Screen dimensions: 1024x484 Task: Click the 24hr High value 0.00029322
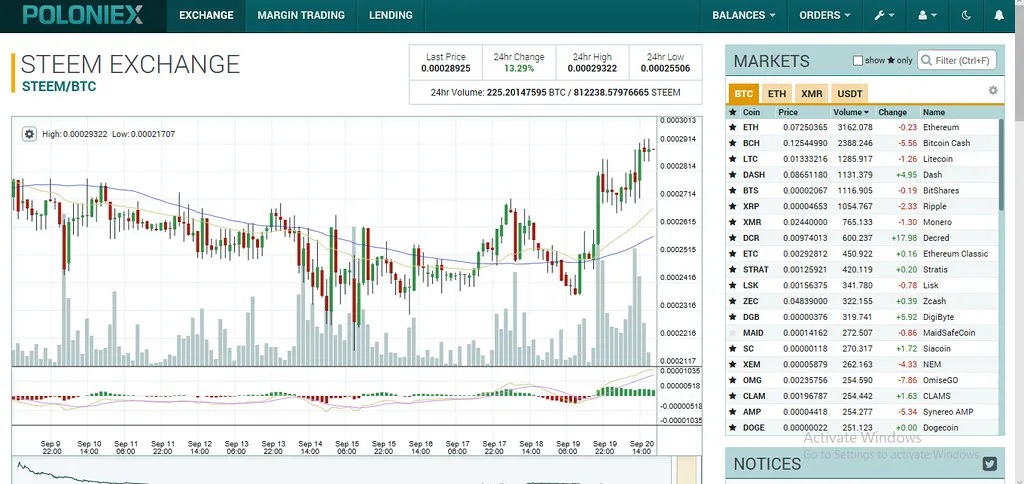click(x=592, y=68)
